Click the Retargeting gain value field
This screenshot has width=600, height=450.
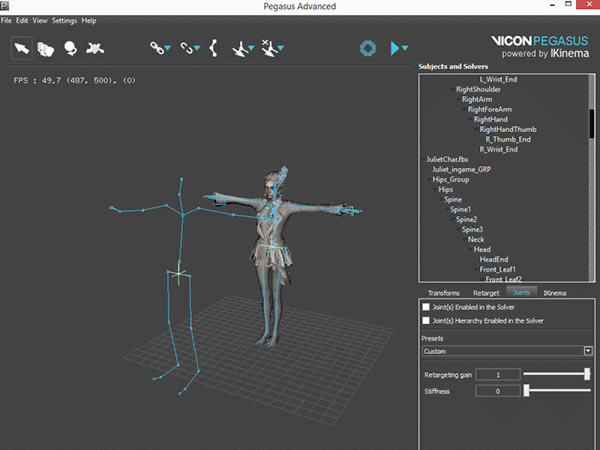[498, 375]
